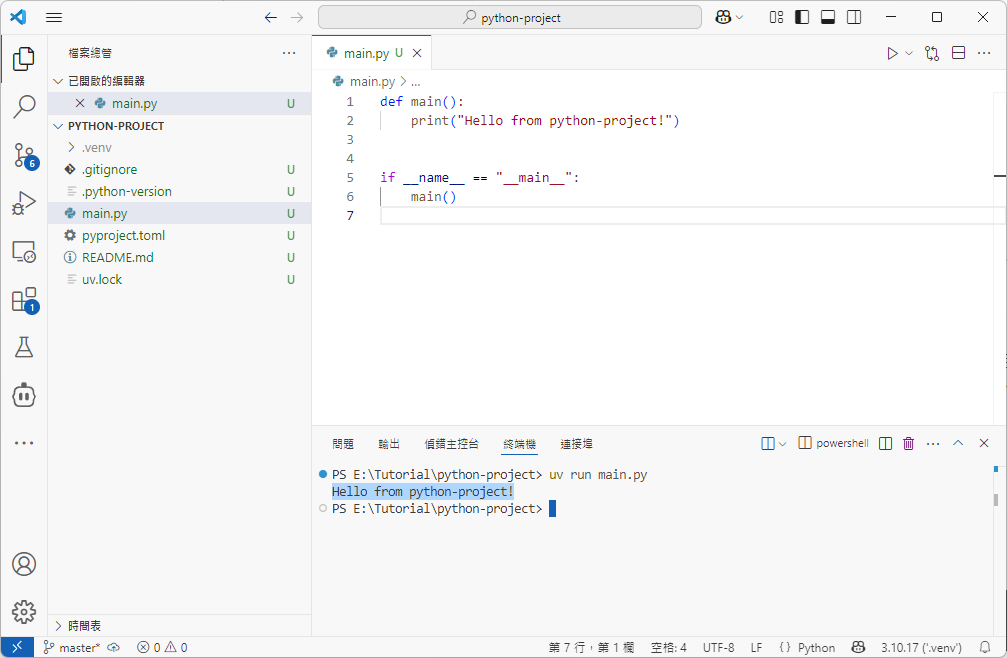1007x658 pixels.
Task: Click the remote window icon in the status bar
Action: point(17,647)
